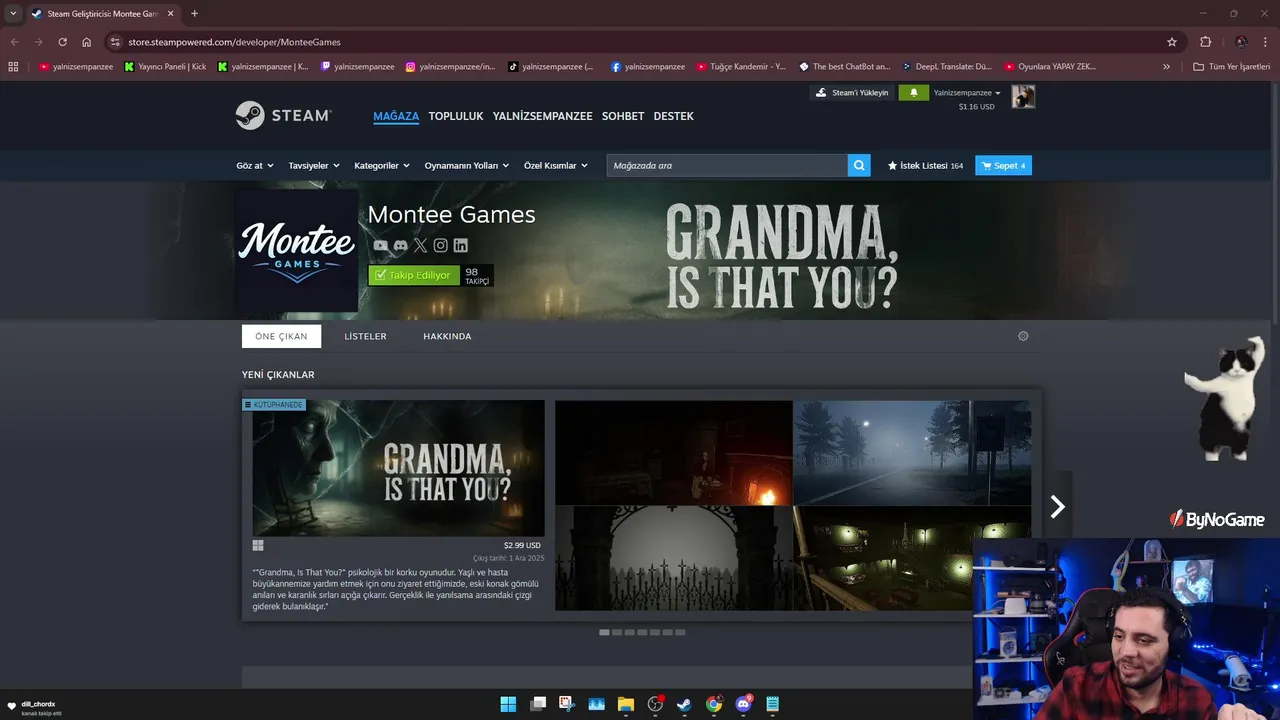Open the Tüm Yer İşaretleri bookmarks folder
This screenshot has width=1280, height=720.
coord(1231,66)
